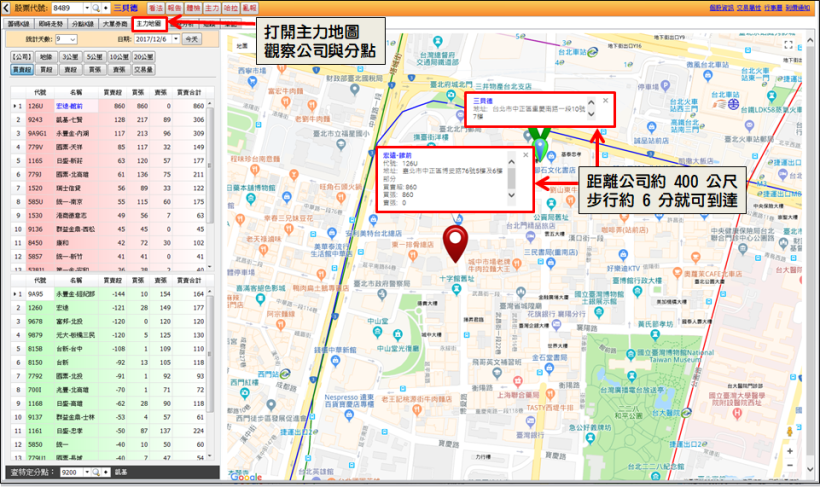Viewport: 820px width, 487px height.
Task: Click the yellow Street View pegman icon
Action: tap(790, 431)
